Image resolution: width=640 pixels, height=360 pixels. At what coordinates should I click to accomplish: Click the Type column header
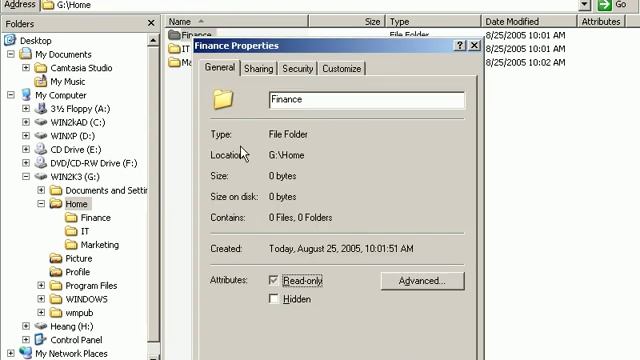(x=433, y=22)
